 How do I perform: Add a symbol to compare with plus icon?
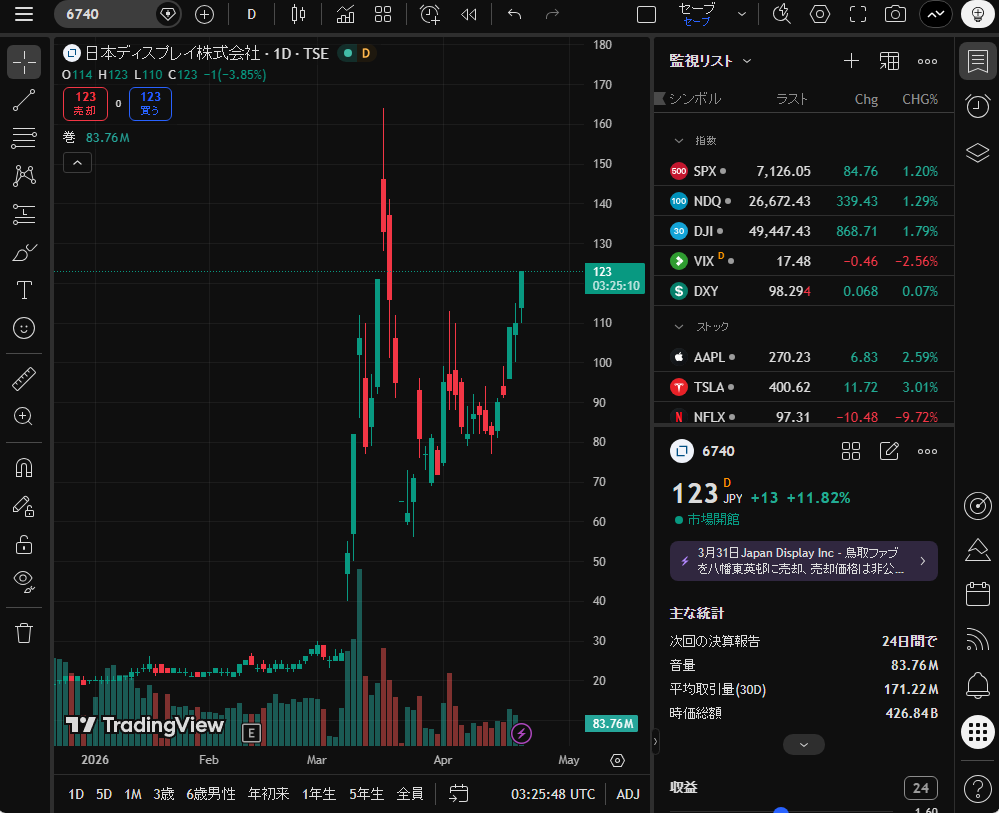pos(204,14)
